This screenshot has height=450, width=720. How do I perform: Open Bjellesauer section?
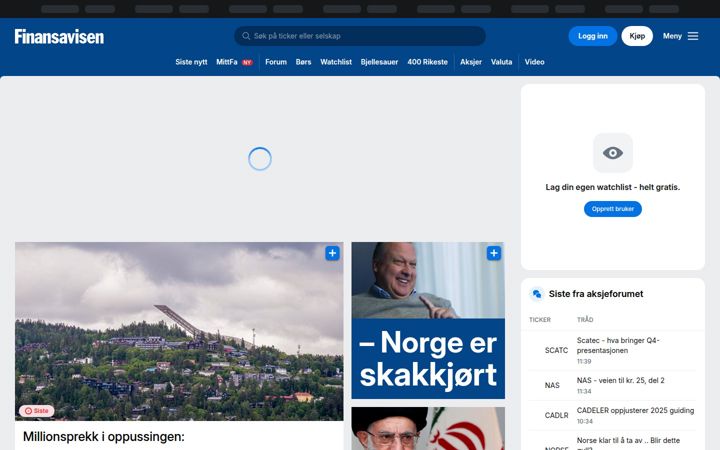tap(379, 62)
